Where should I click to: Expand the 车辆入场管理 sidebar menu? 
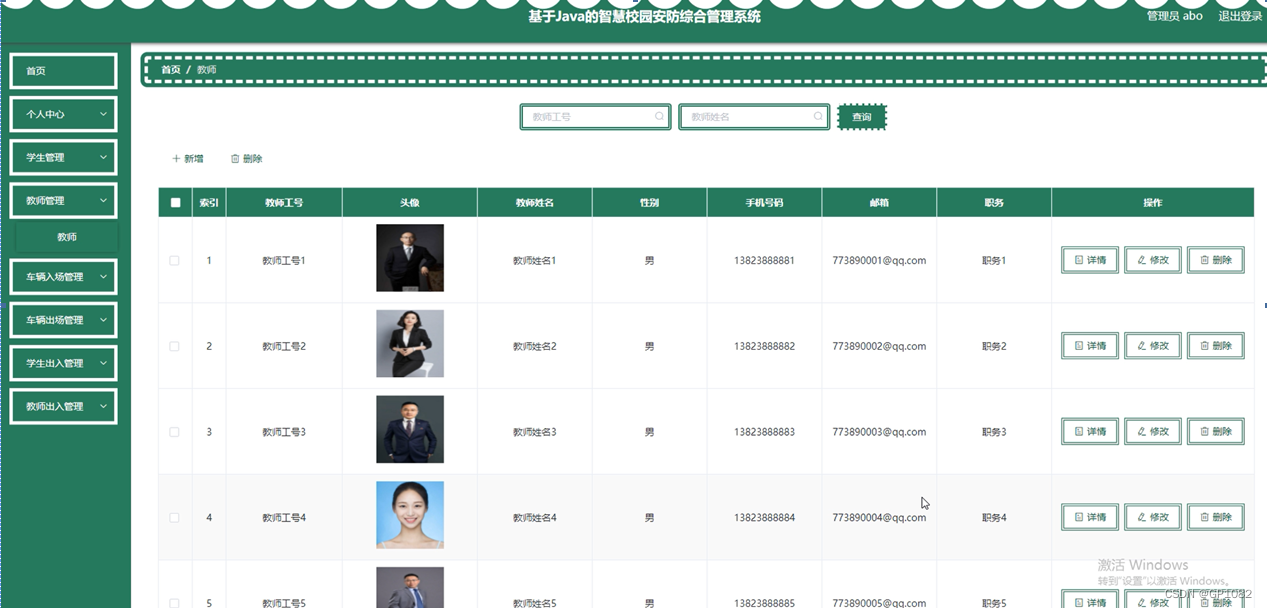[x=63, y=277]
